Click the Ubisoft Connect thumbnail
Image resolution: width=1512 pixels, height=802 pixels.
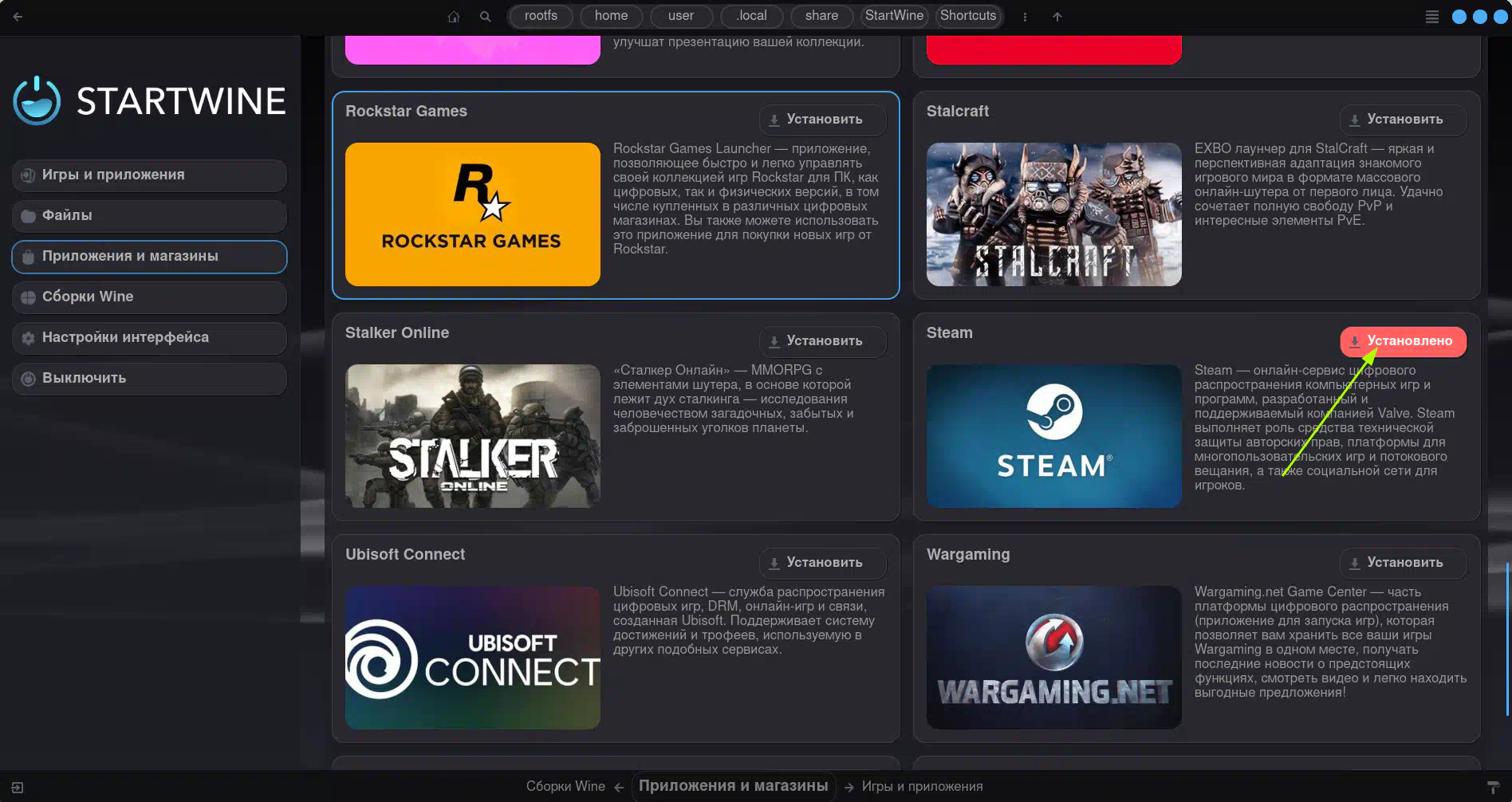point(473,658)
